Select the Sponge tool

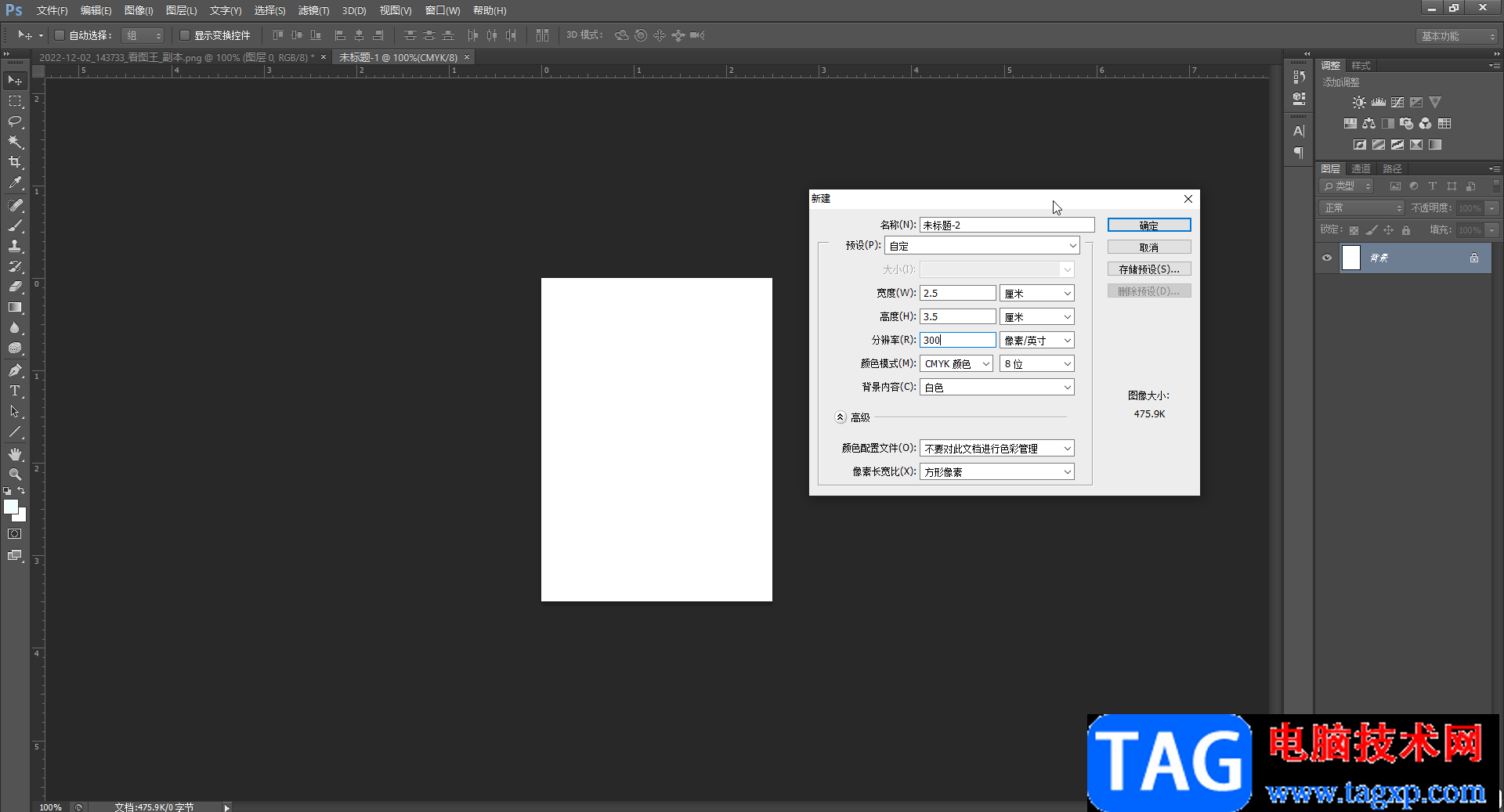point(15,348)
